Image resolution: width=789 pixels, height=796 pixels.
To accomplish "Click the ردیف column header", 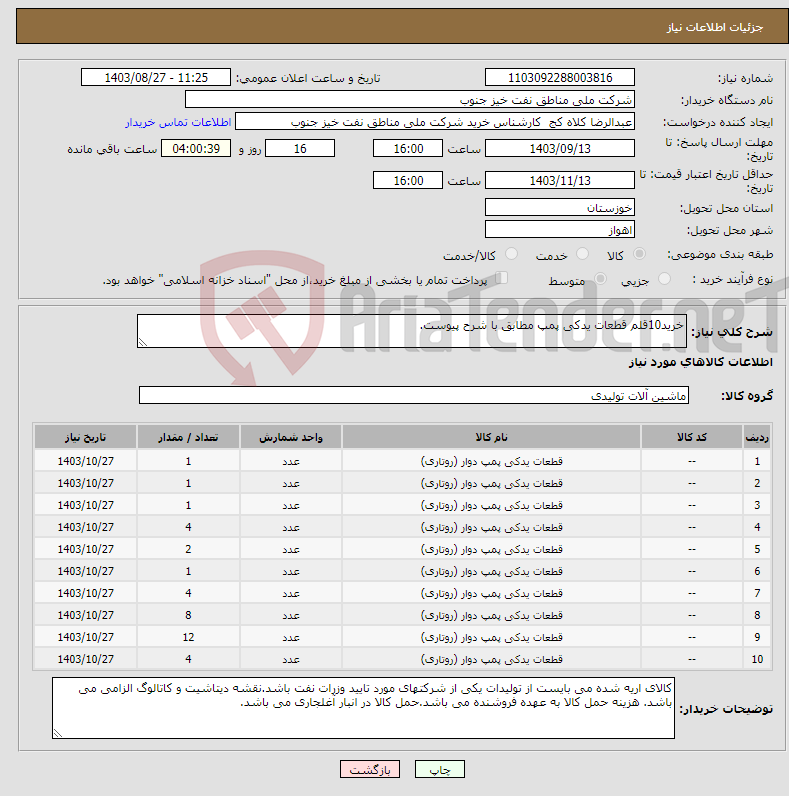I will tap(757, 437).
